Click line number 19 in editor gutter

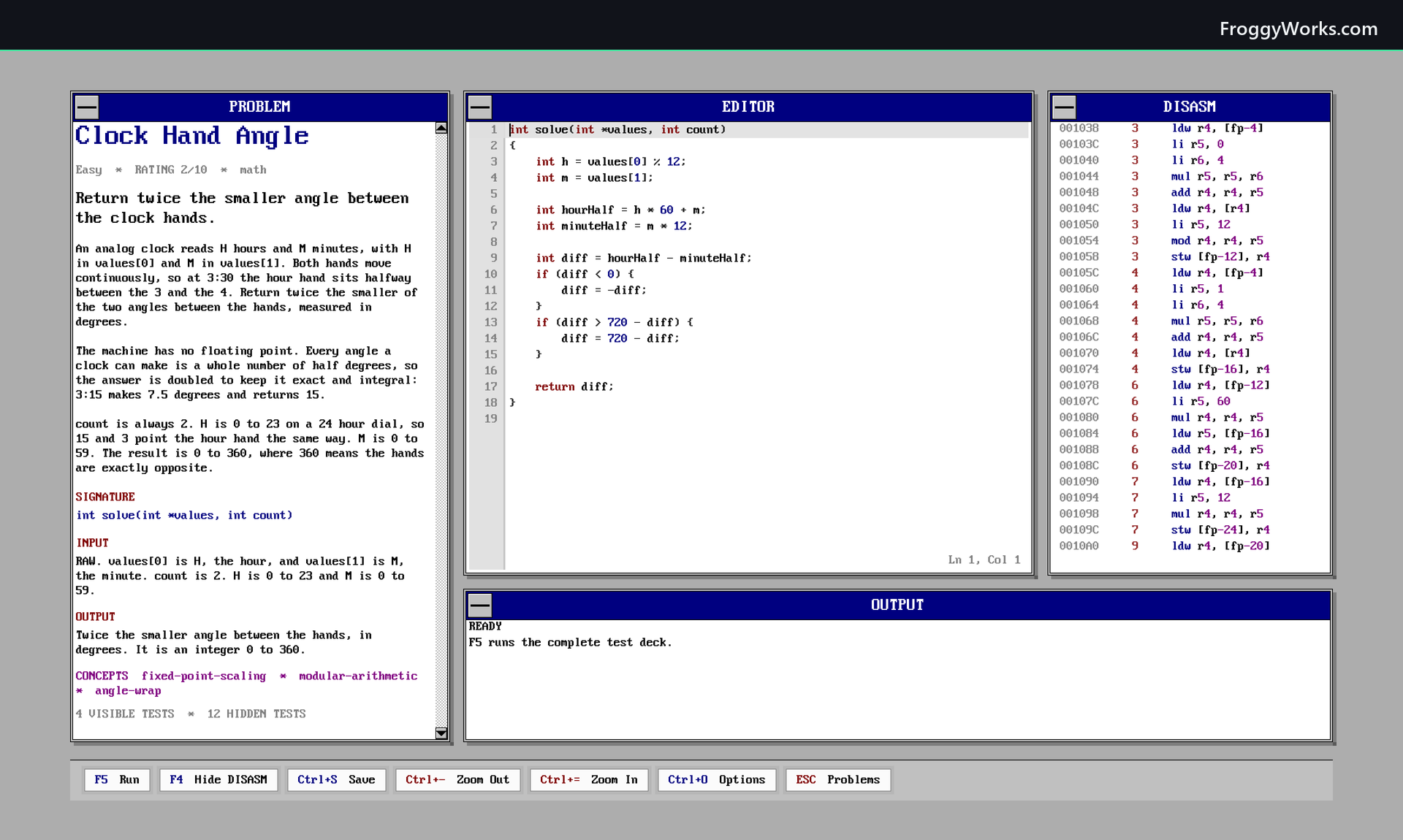(490, 419)
